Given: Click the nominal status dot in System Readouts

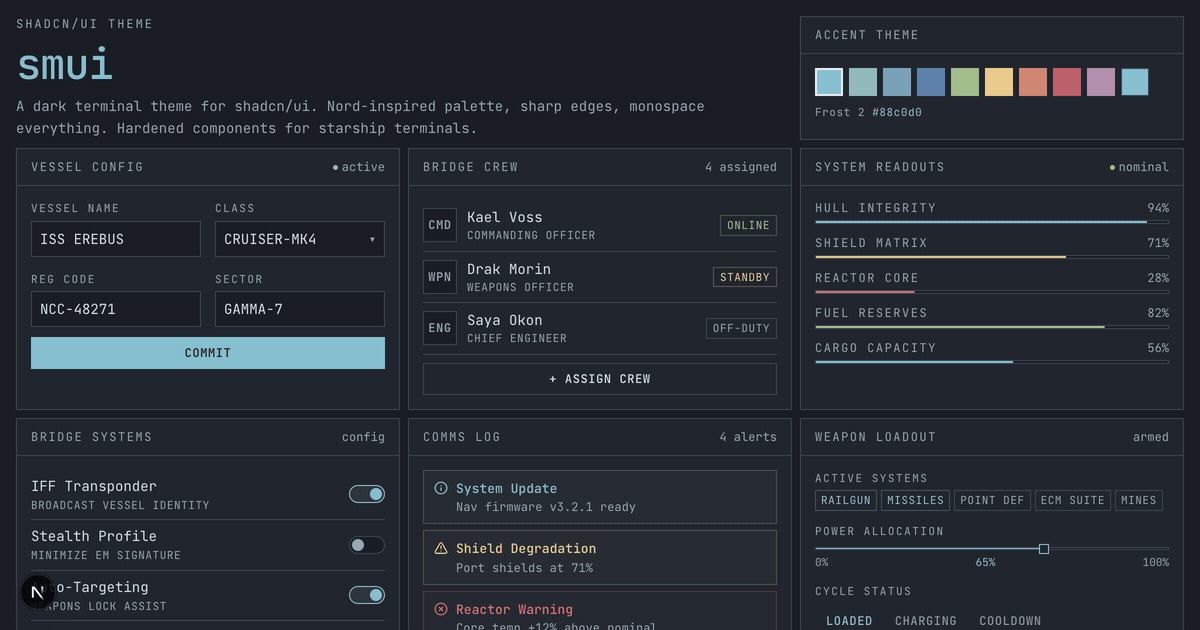Looking at the screenshot, I should point(1113,166).
